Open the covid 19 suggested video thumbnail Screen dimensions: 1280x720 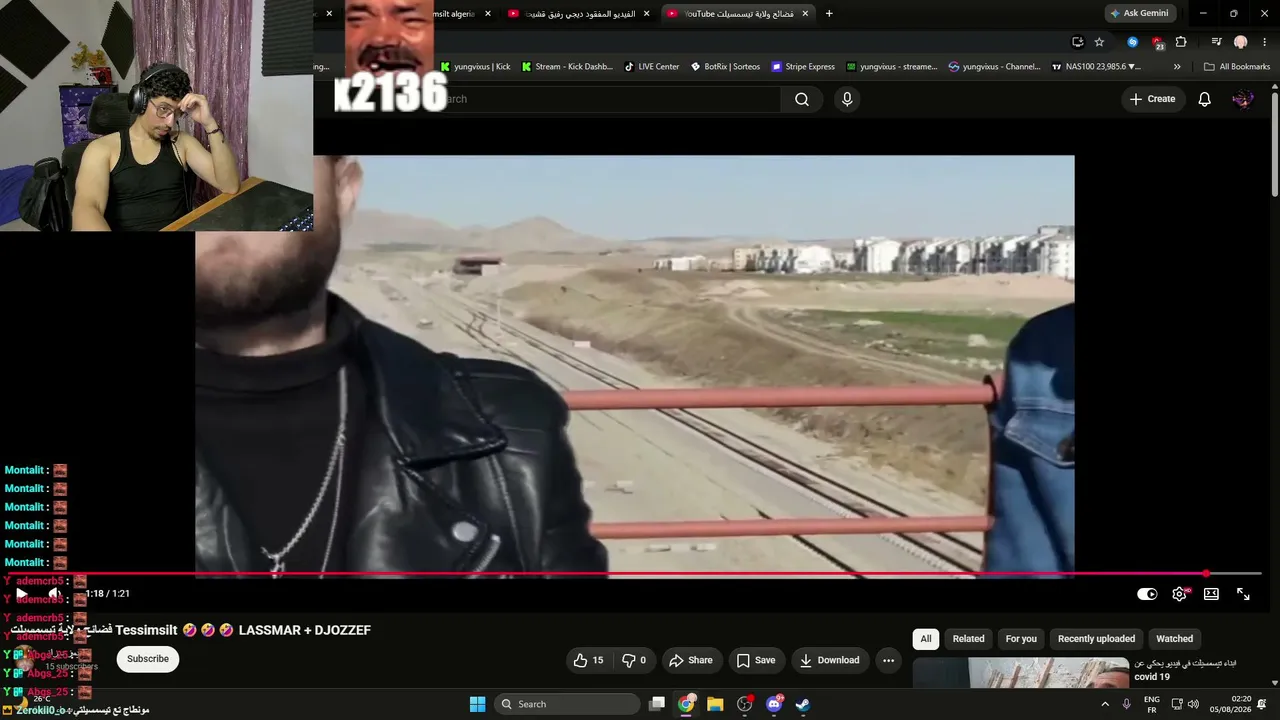1020,673
